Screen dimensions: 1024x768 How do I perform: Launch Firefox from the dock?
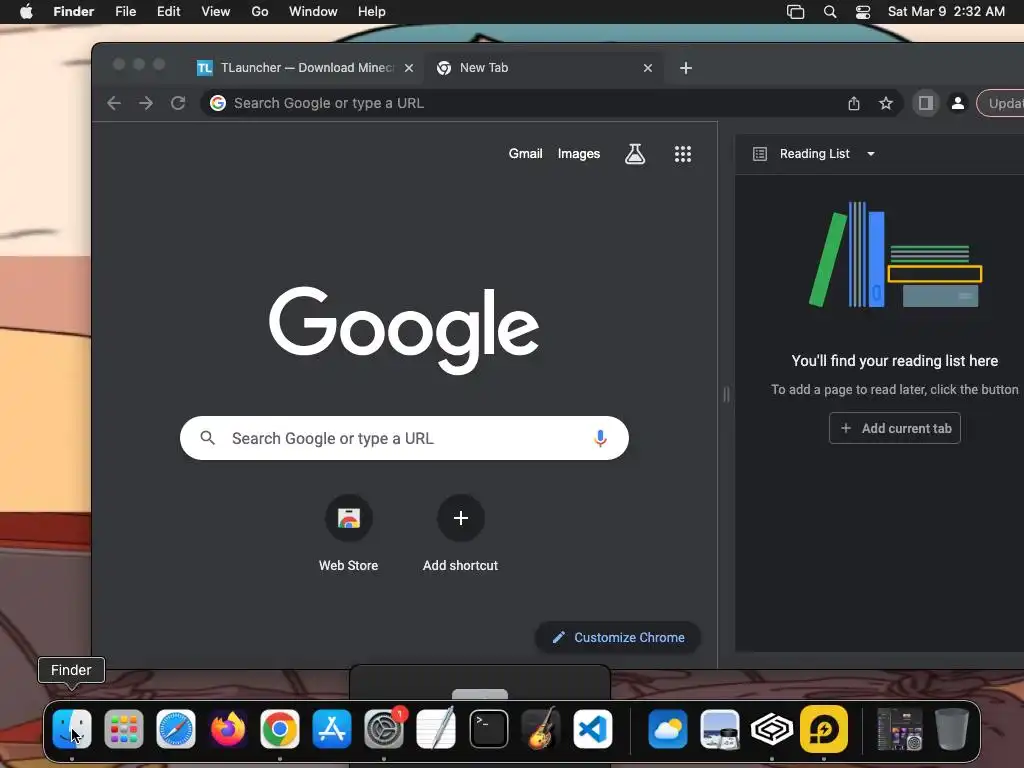point(228,729)
